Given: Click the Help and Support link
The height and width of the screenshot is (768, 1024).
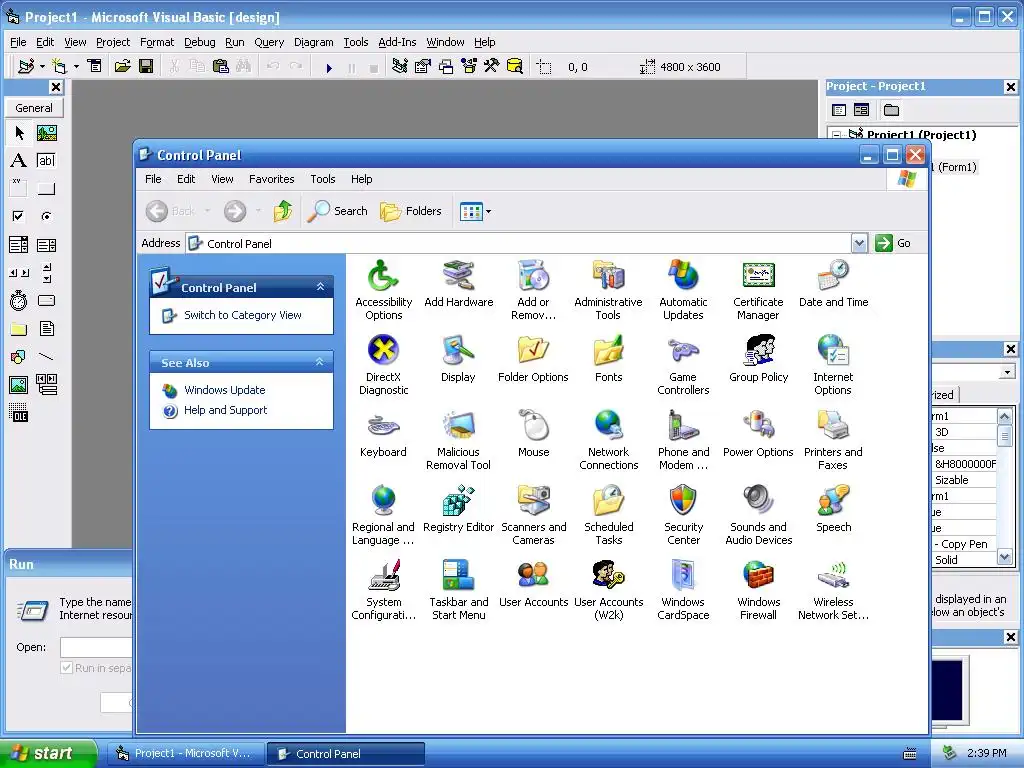Looking at the screenshot, I should point(225,410).
